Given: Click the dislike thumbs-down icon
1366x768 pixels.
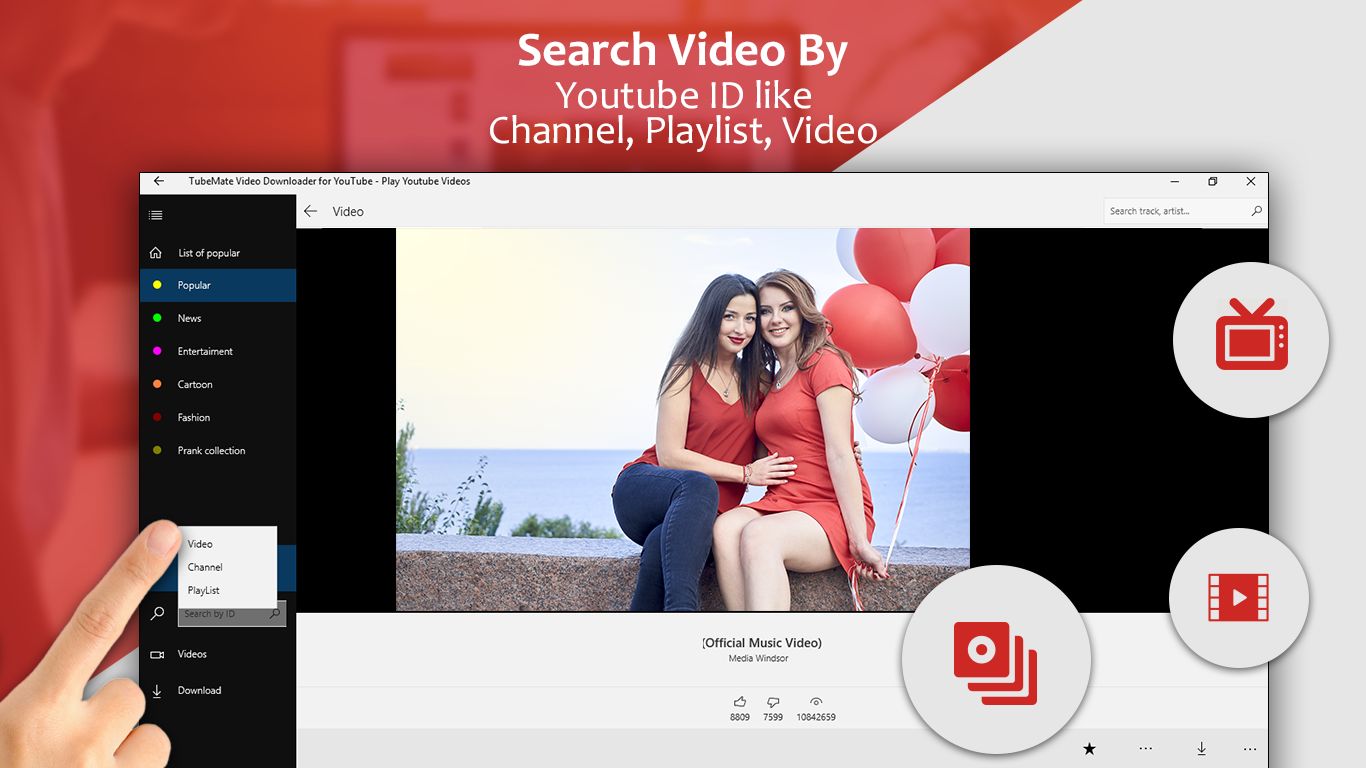Looking at the screenshot, I should point(773,702).
